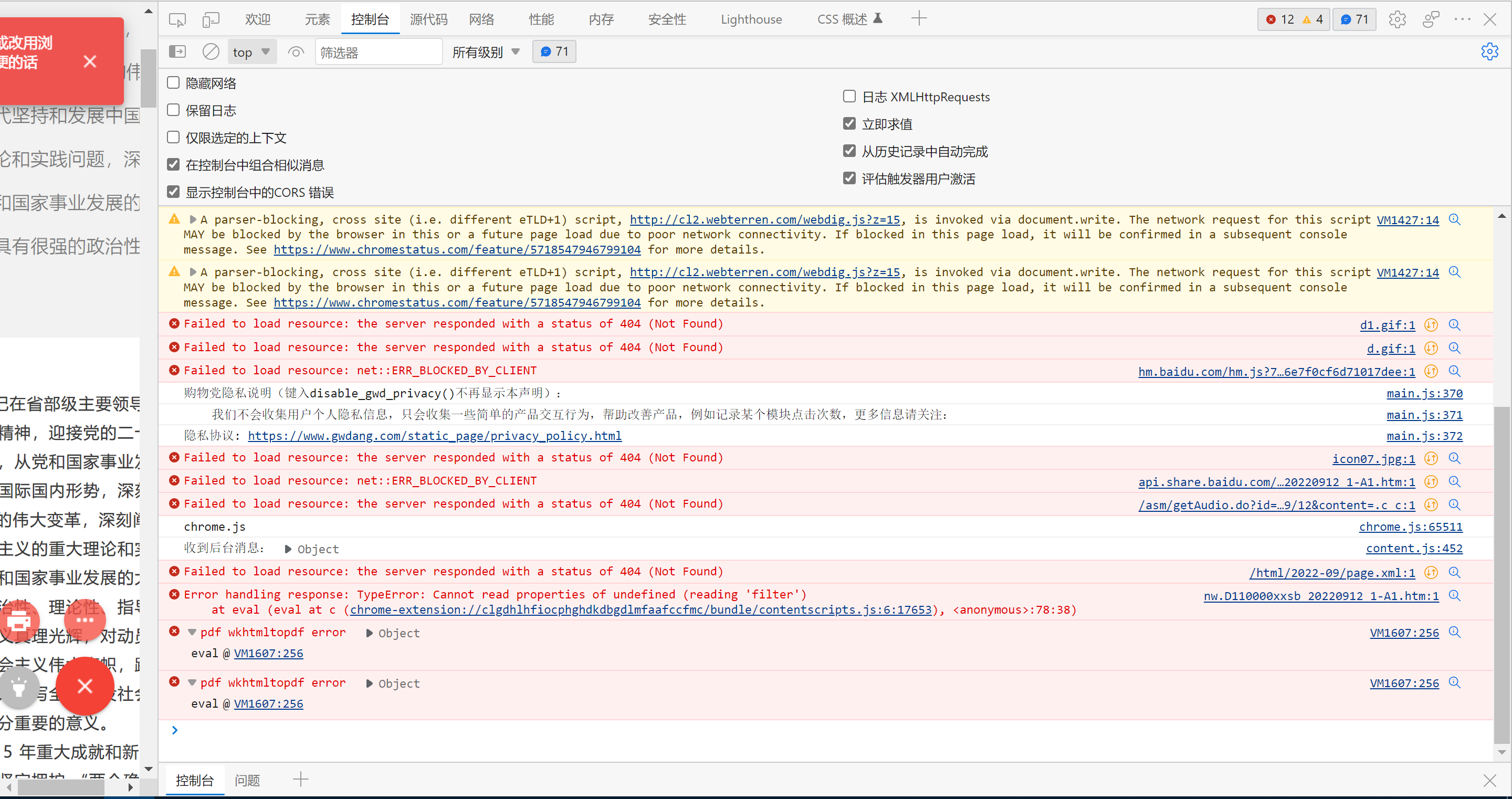The image size is (1512, 799).
Task: Select the inspect element picker tool
Action: click(x=177, y=19)
